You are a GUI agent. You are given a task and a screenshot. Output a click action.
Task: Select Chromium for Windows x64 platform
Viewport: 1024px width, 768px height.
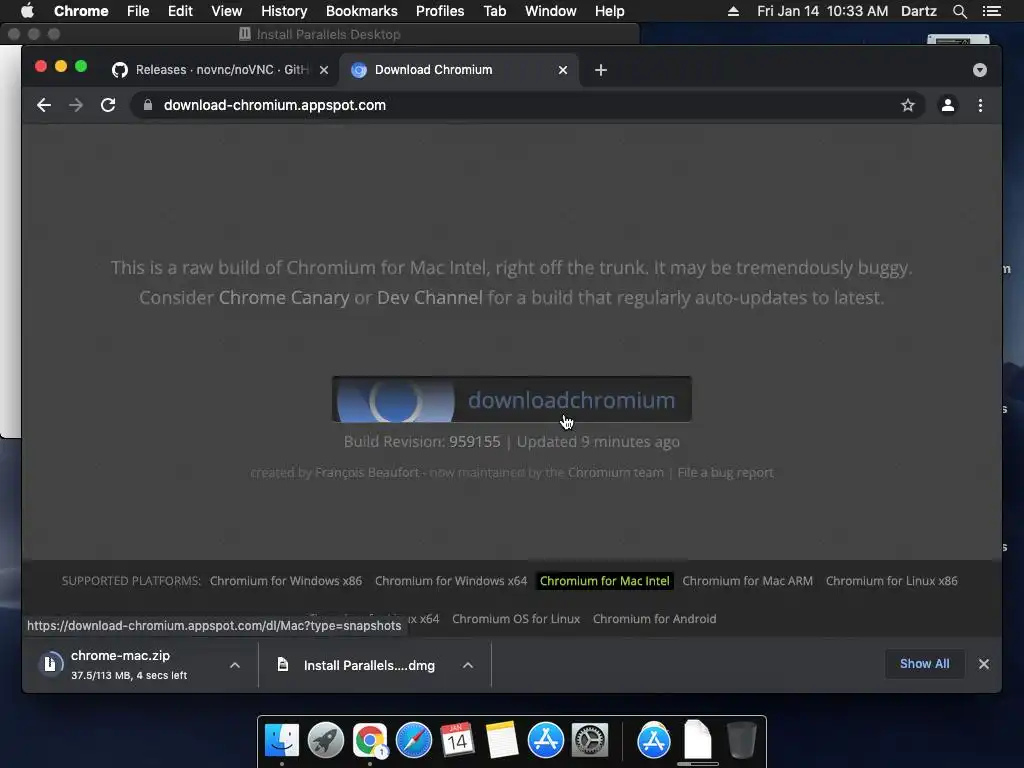pyautogui.click(x=451, y=581)
